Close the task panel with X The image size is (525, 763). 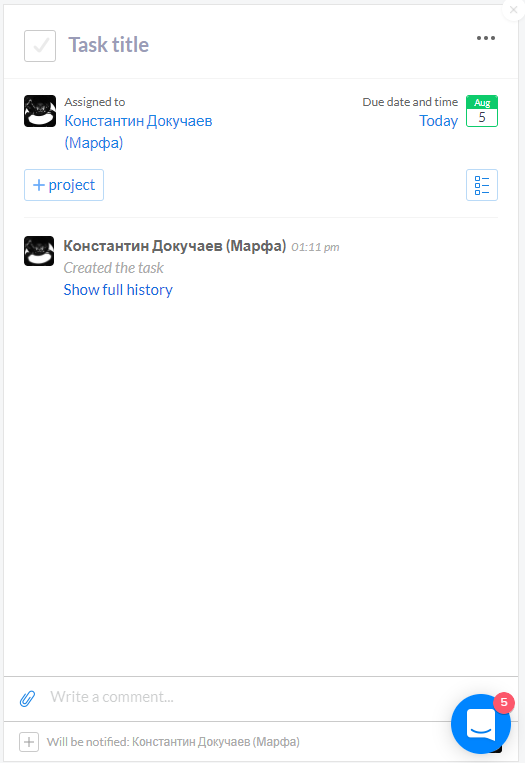[x=513, y=9]
